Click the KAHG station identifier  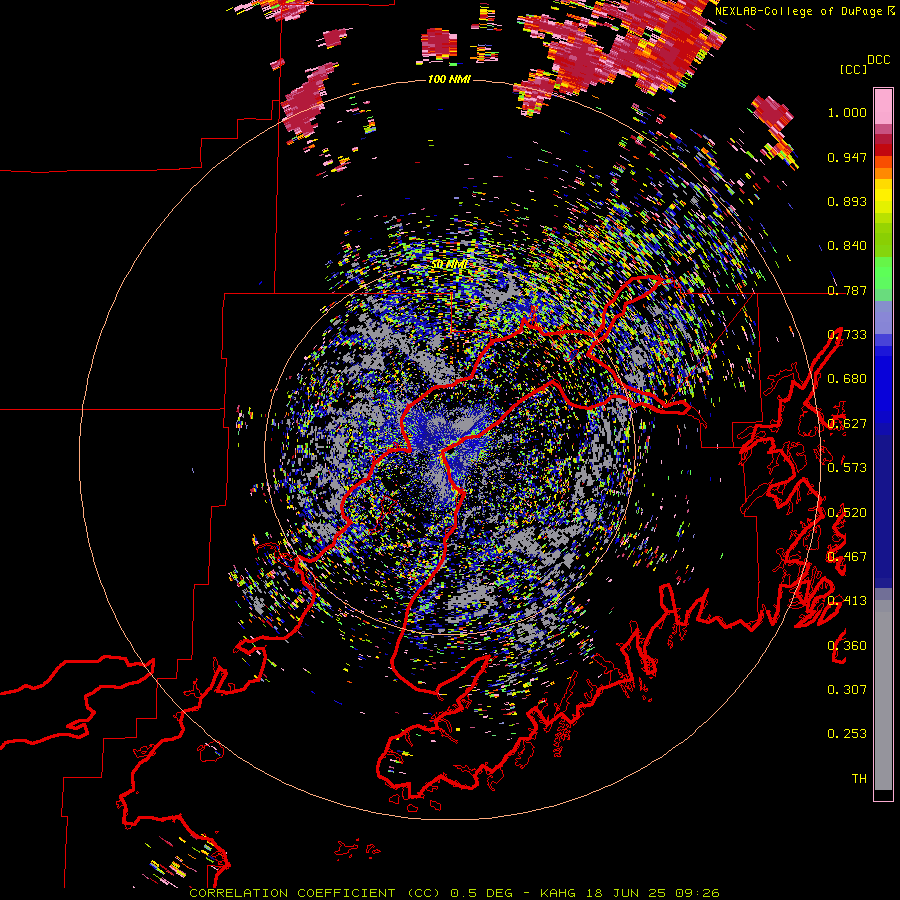558,893
